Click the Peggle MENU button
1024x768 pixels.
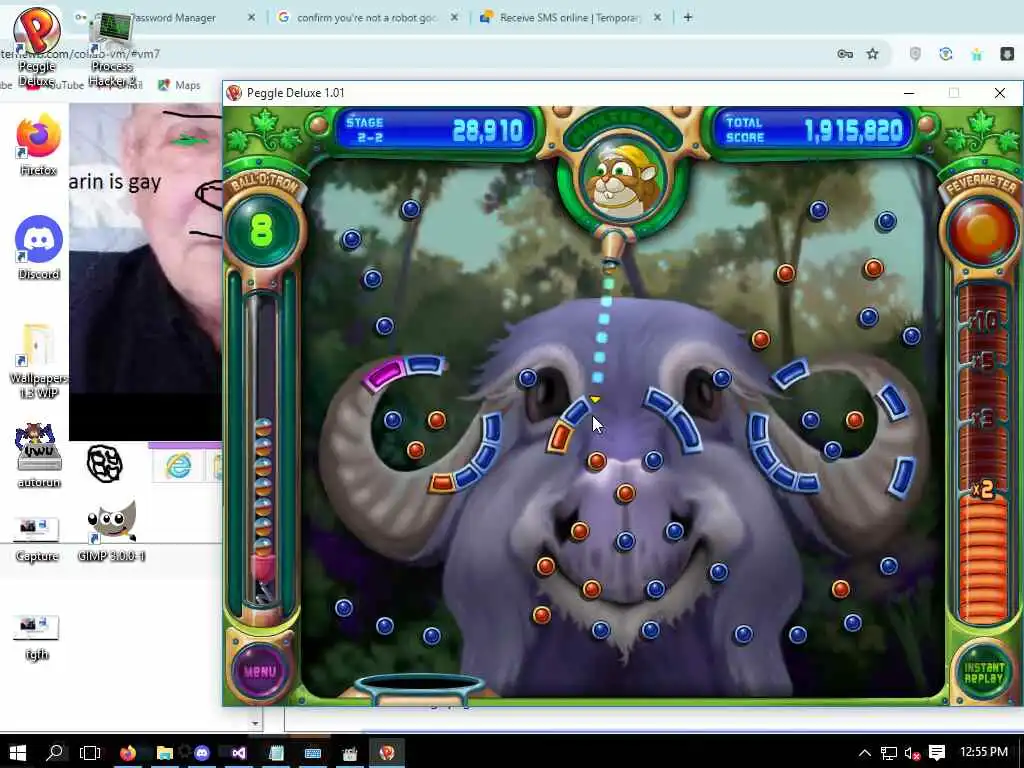click(x=260, y=671)
